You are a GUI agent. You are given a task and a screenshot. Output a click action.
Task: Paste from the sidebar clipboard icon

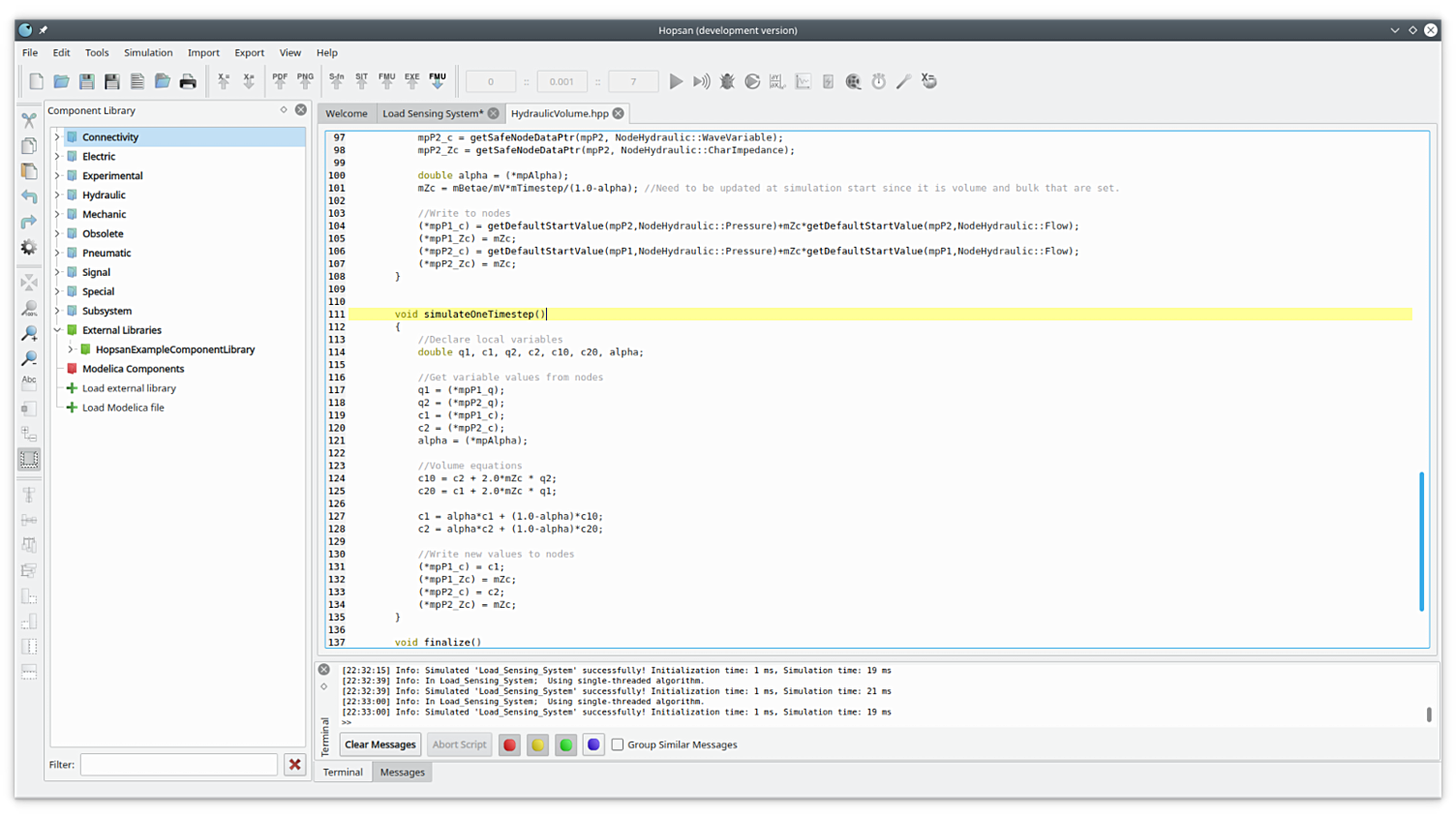(x=29, y=171)
